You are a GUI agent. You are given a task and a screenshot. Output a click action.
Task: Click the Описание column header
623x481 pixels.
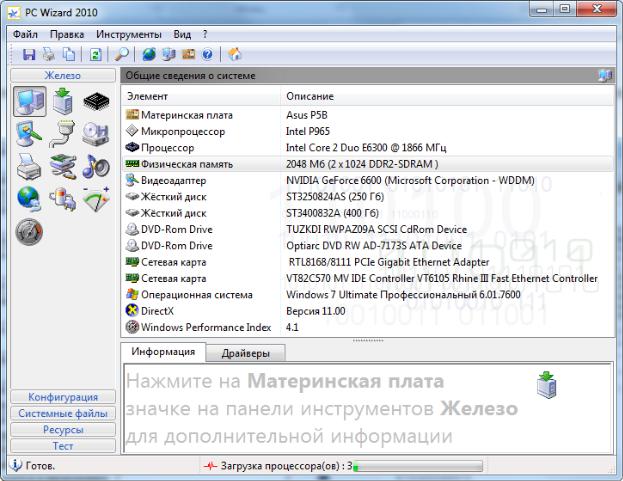pos(448,96)
